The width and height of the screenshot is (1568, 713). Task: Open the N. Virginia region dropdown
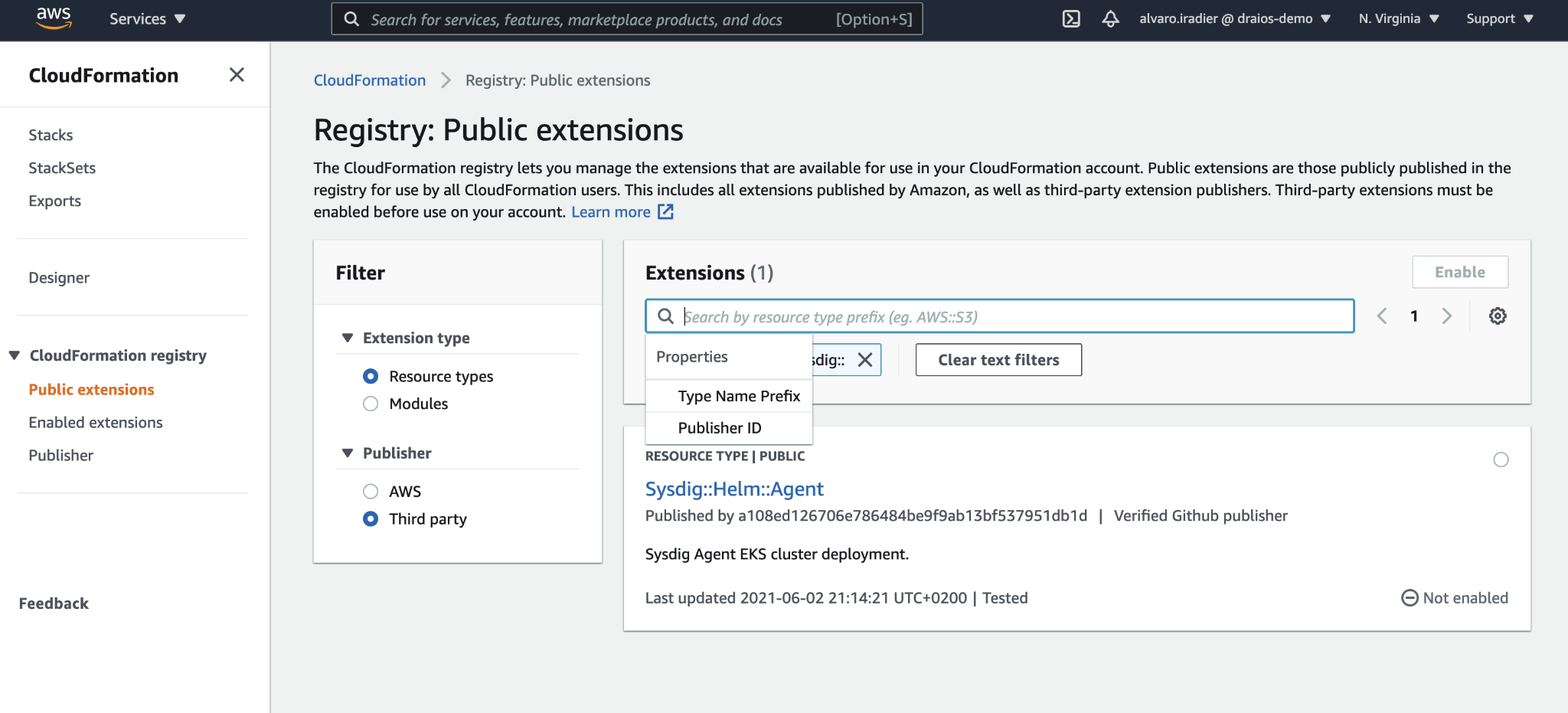(x=1398, y=18)
